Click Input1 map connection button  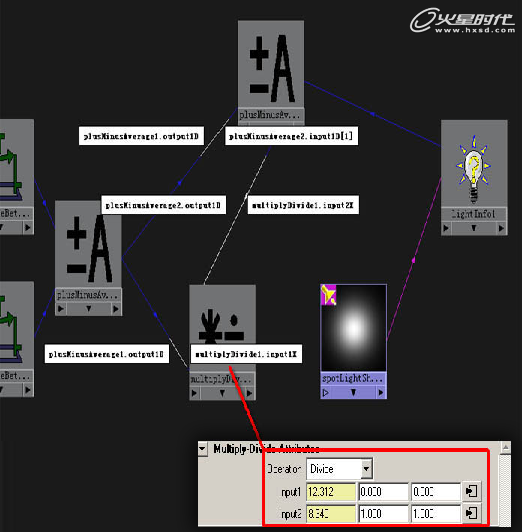click(x=471, y=491)
